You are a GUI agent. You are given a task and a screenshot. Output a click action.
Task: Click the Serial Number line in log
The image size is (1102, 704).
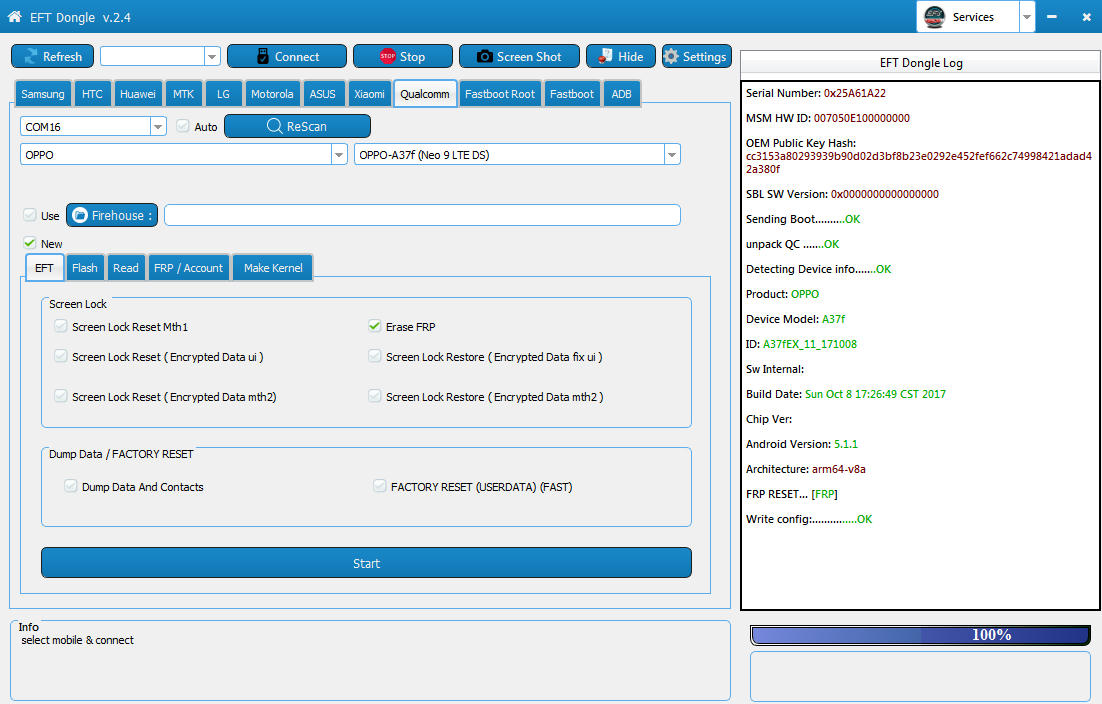pos(815,93)
